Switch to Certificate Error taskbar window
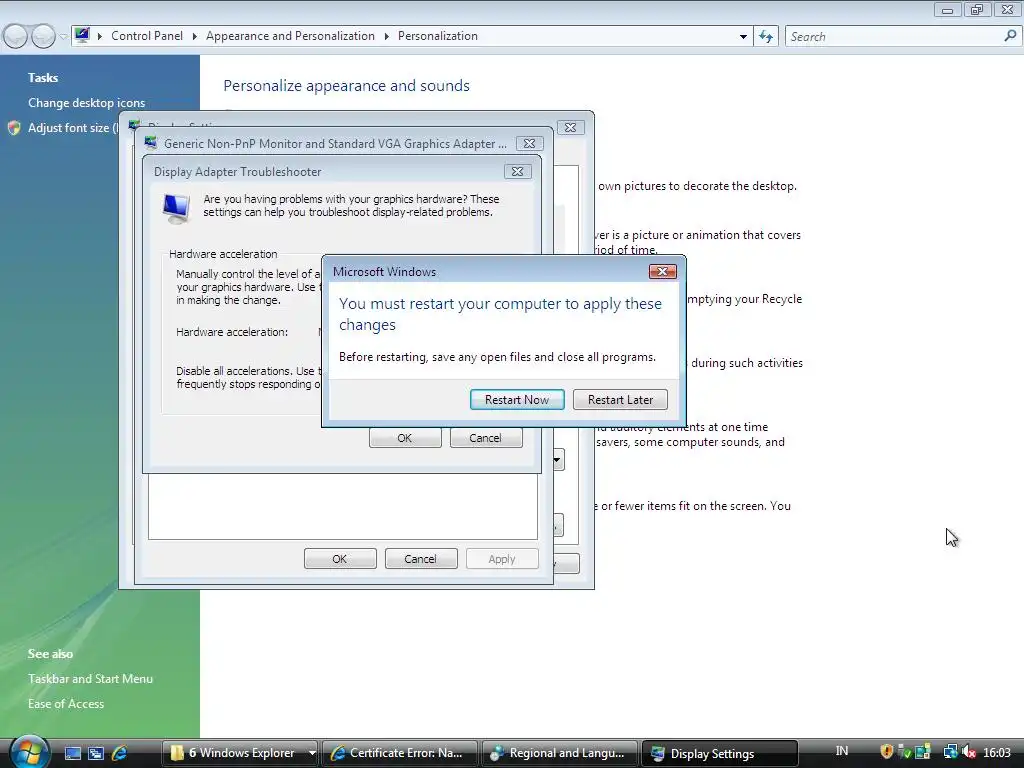 point(399,753)
